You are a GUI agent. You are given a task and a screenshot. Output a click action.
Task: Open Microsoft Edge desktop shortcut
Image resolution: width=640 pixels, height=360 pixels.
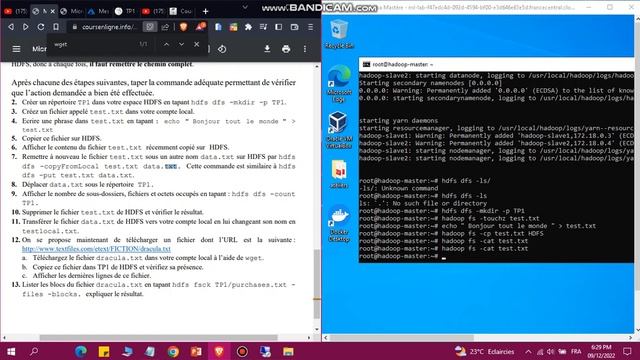click(339, 83)
